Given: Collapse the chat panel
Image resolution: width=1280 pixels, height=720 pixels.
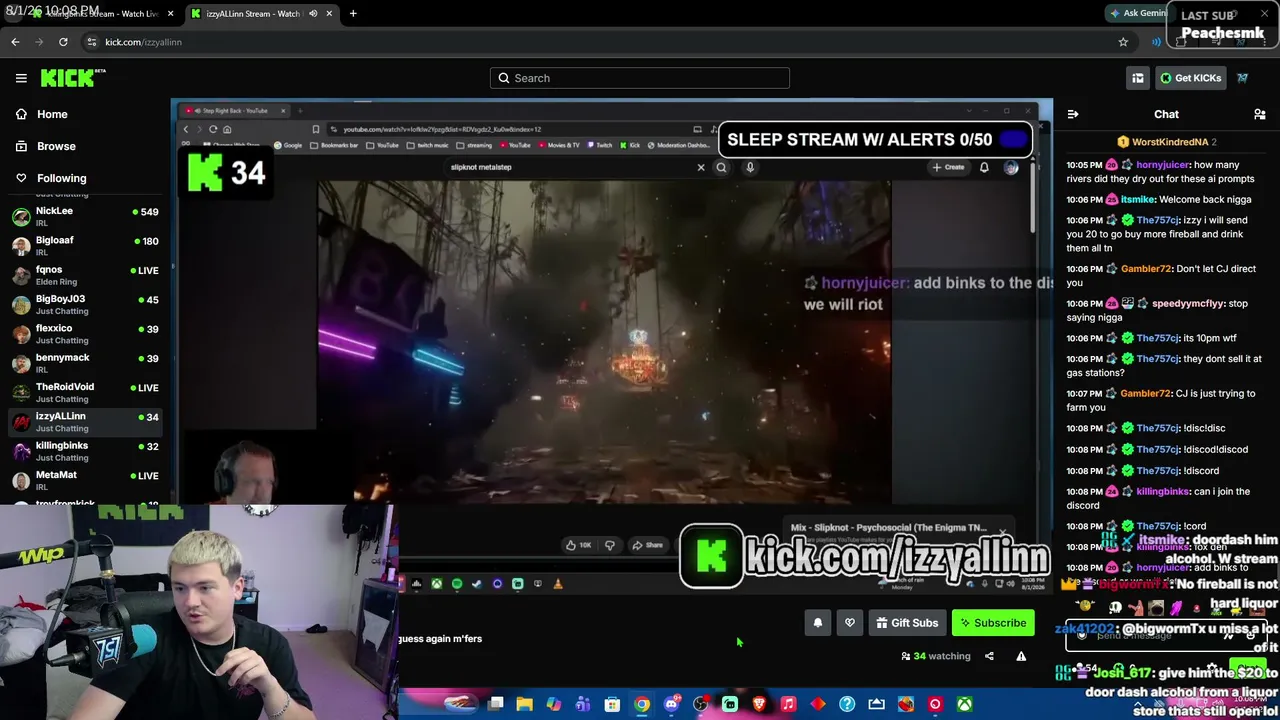Looking at the screenshot, I should (x=1073, y=115).
